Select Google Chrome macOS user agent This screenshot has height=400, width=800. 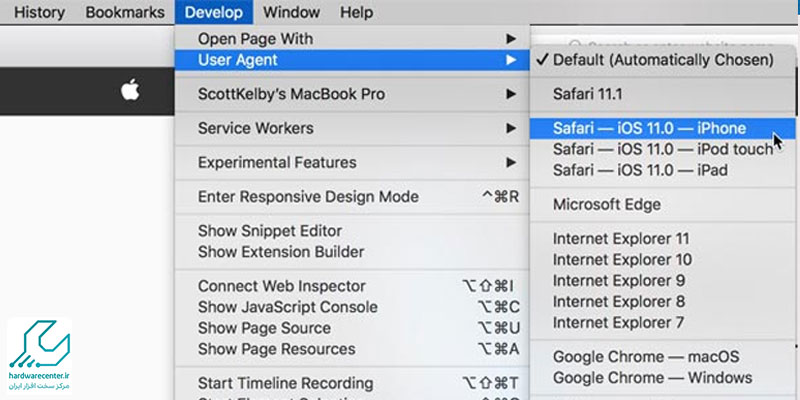point(662,357)
